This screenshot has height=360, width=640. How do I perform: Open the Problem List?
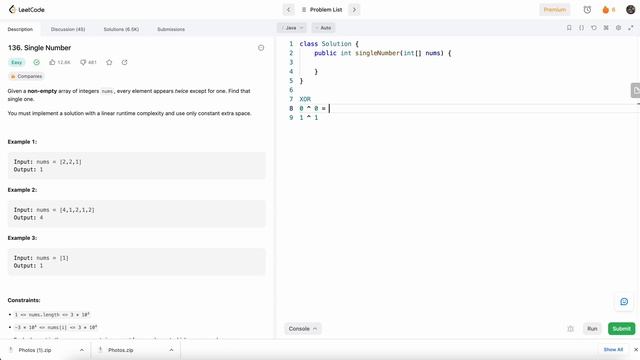pos(322,9)
